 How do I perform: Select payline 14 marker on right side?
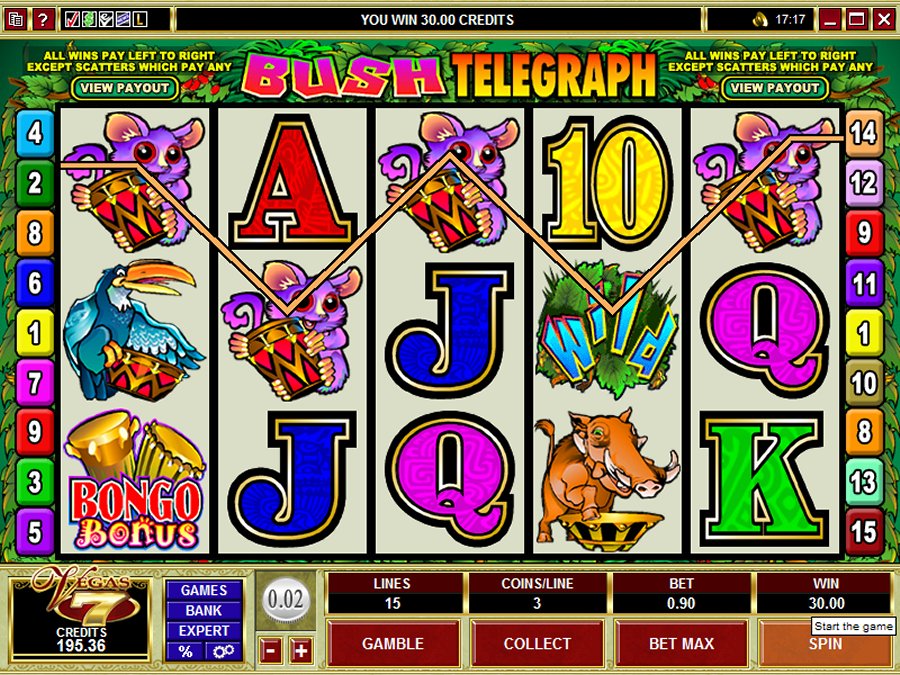(x=864, y=133)
